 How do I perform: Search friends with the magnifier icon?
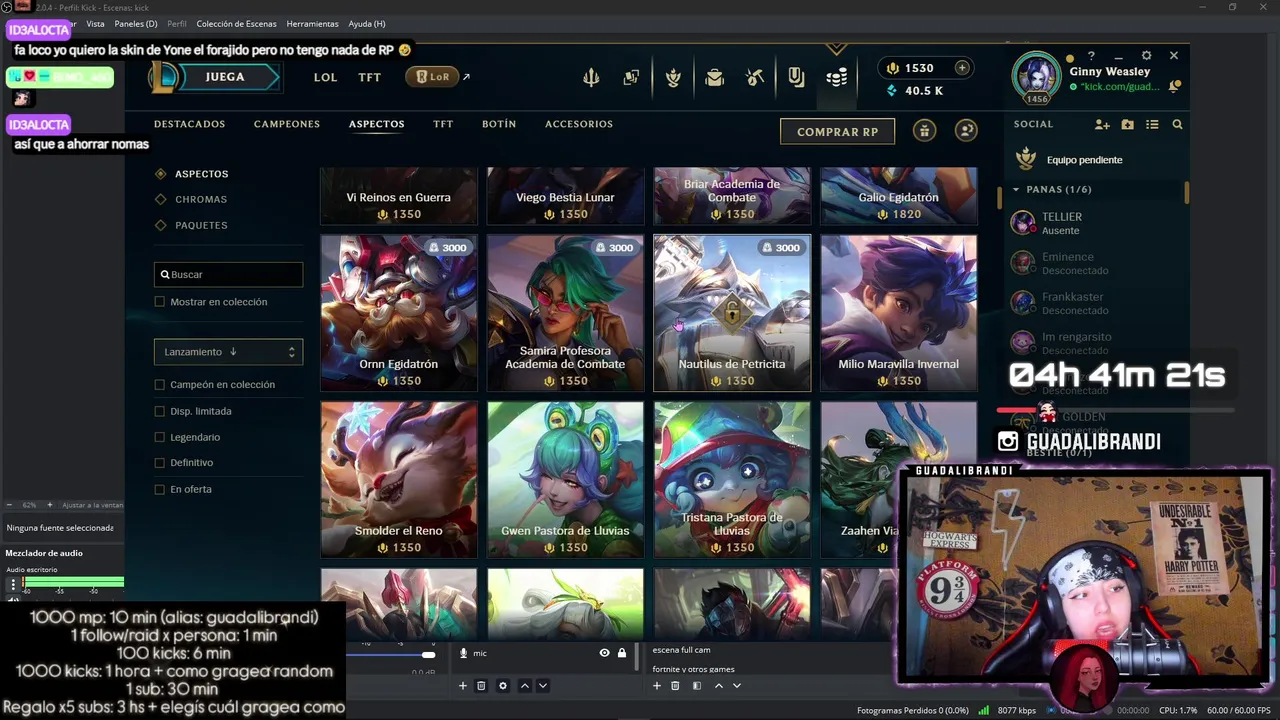[x=1177, y=124]
